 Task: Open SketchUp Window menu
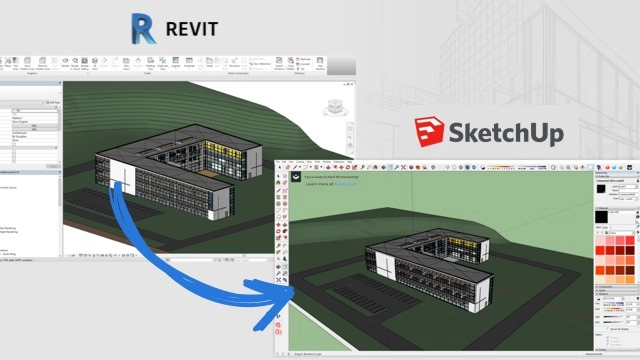(x=327, y=162)
